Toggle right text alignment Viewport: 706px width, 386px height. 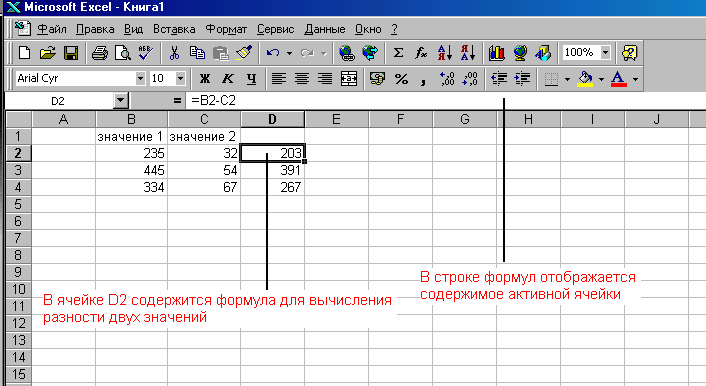325,79
